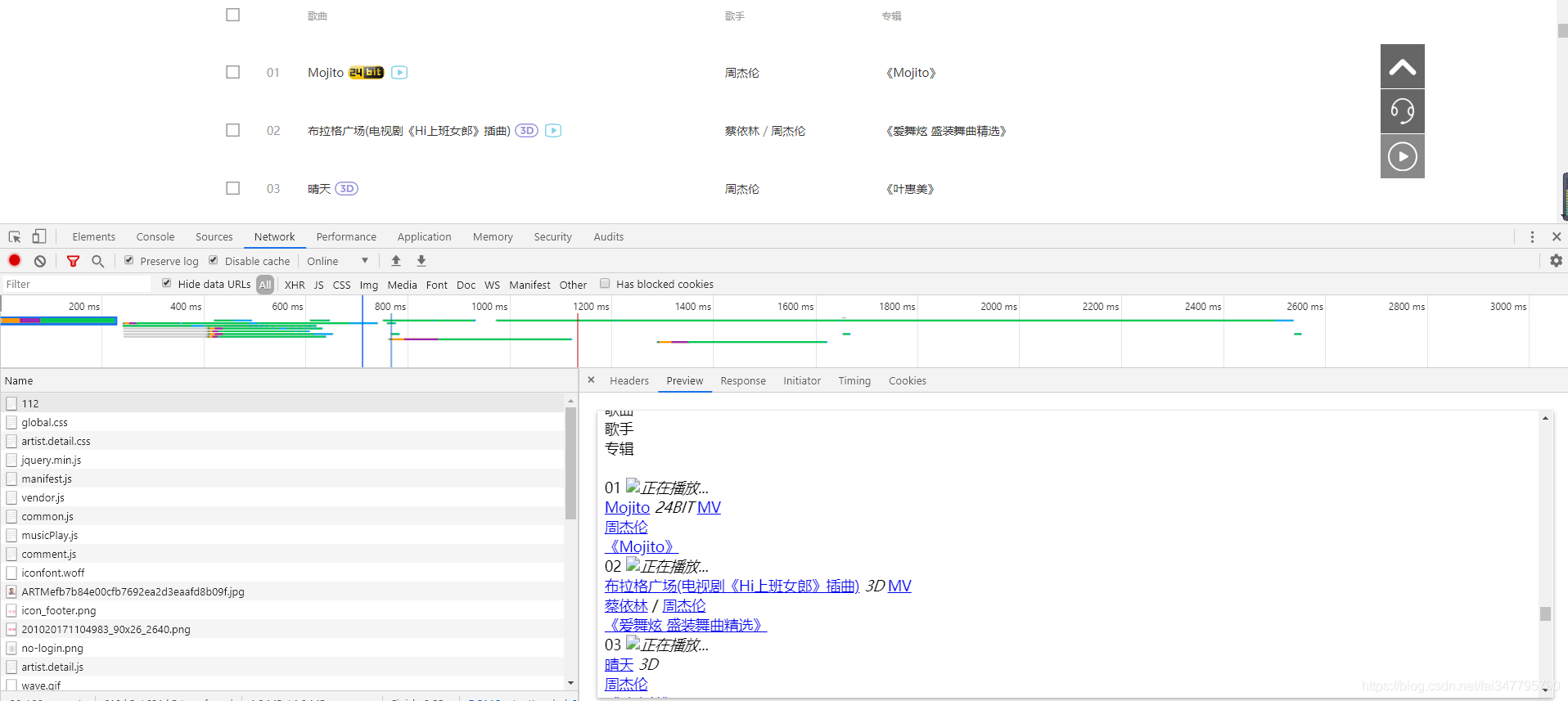Filter requests by XHR type
The image size is (1568, 701).
(295, 285)
